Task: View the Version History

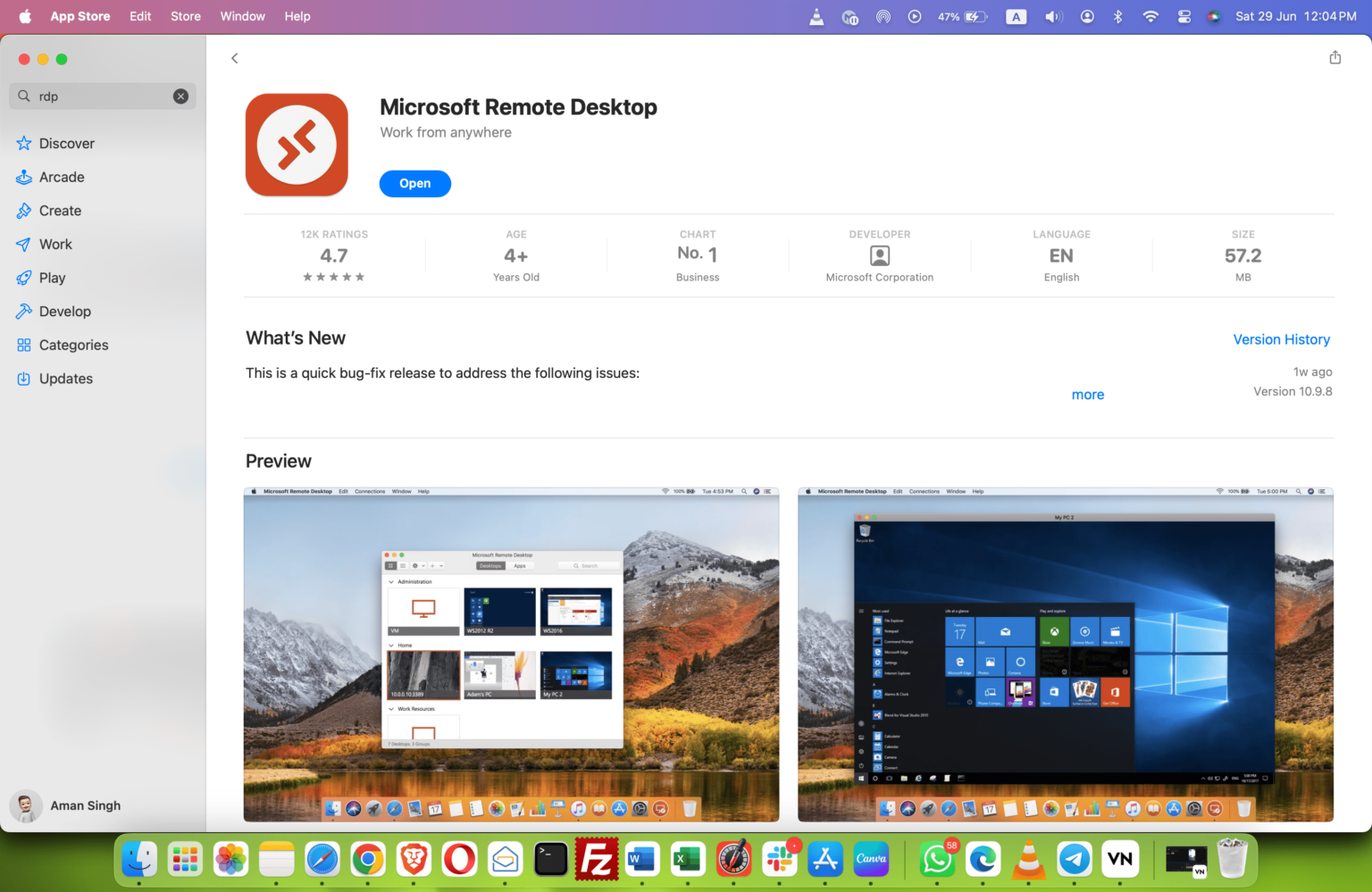Action: tap(1282, 339)
